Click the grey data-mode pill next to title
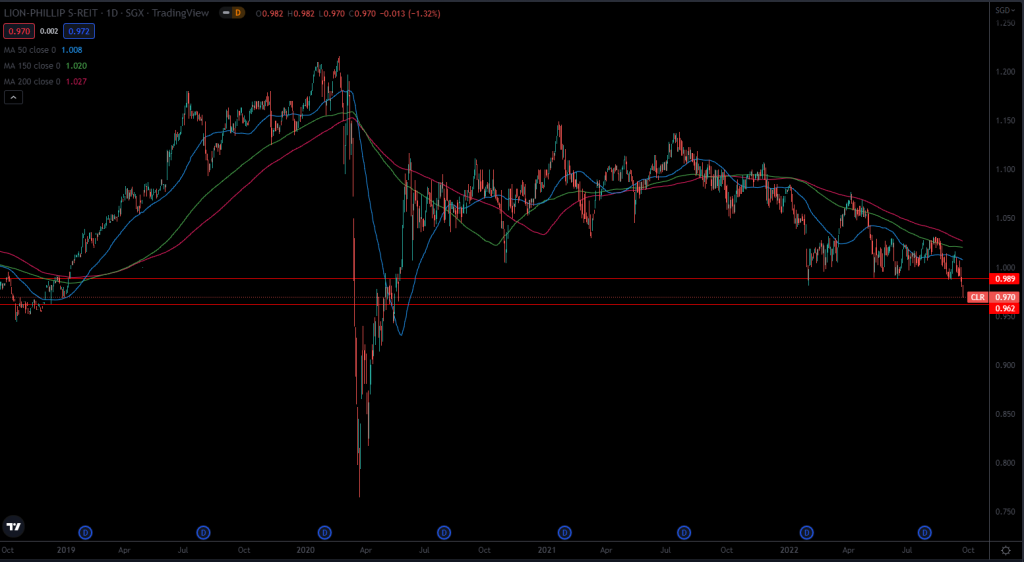Image resolution: width=1024 pixels, height=562 pixels. pos(225,13)
